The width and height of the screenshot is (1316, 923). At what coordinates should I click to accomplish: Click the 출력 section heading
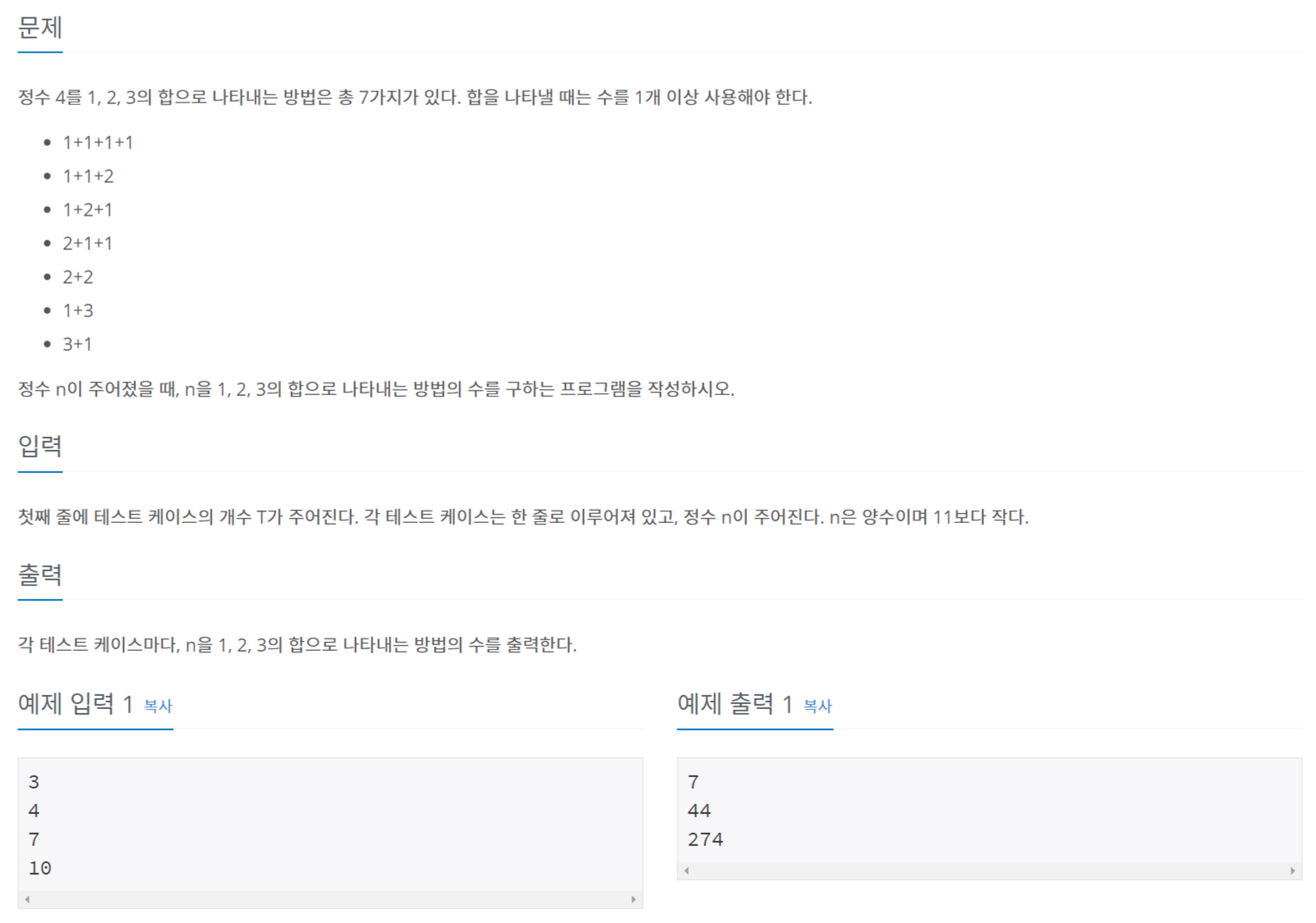click(40, 575)
